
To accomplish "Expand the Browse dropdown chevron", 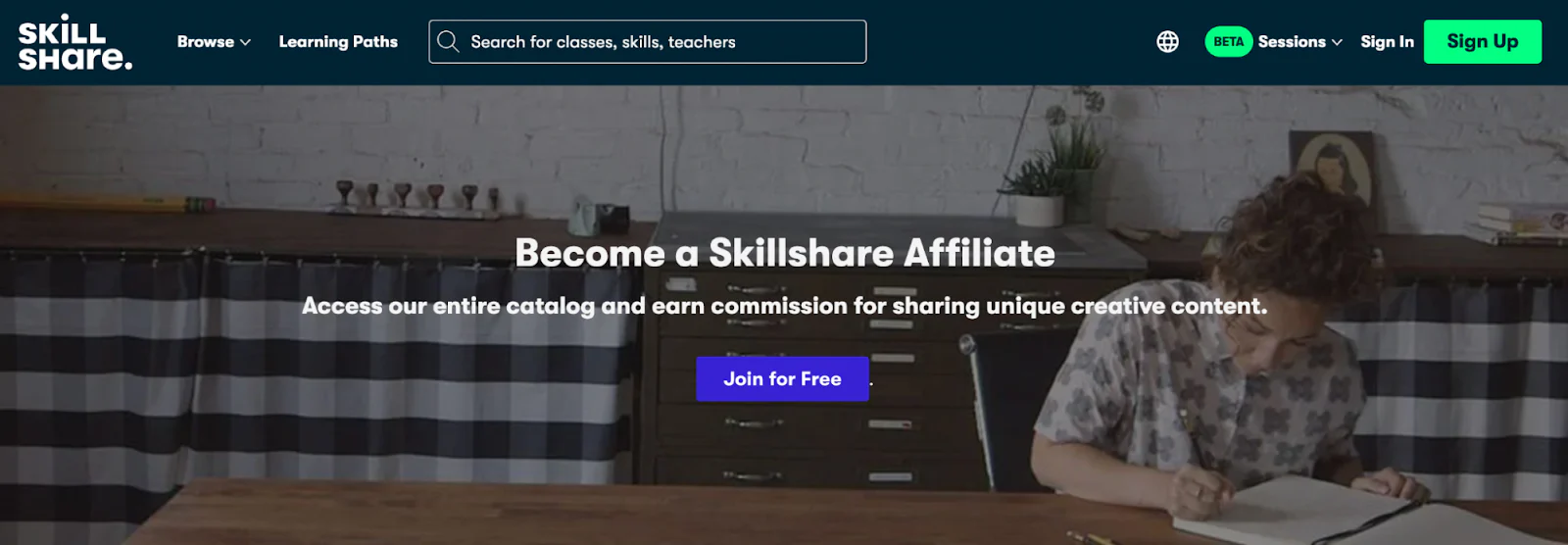I will (245, 42).
